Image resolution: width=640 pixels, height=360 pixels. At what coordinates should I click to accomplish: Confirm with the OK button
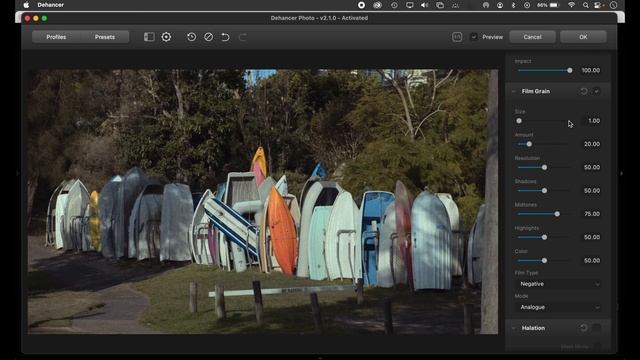pos(583,37)
